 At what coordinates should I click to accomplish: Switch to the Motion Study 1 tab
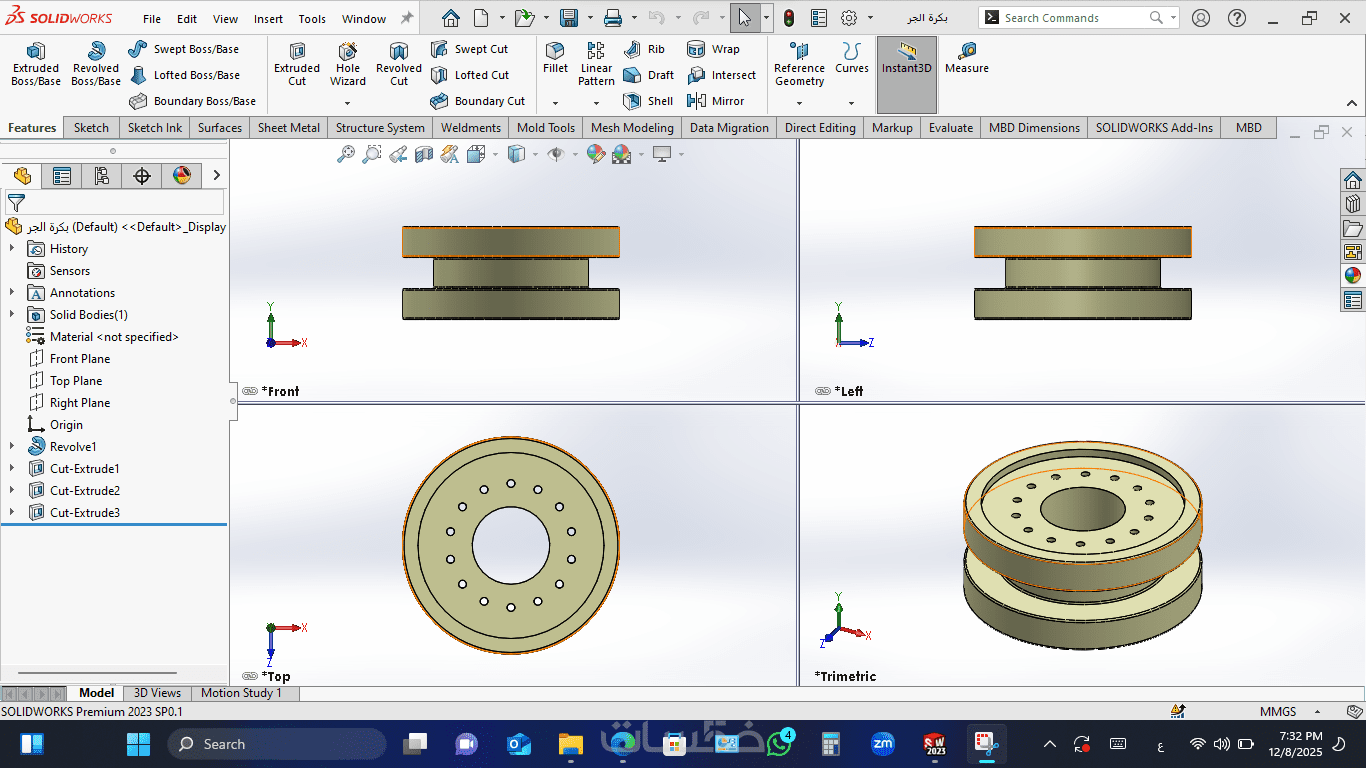tap(241, 693)
